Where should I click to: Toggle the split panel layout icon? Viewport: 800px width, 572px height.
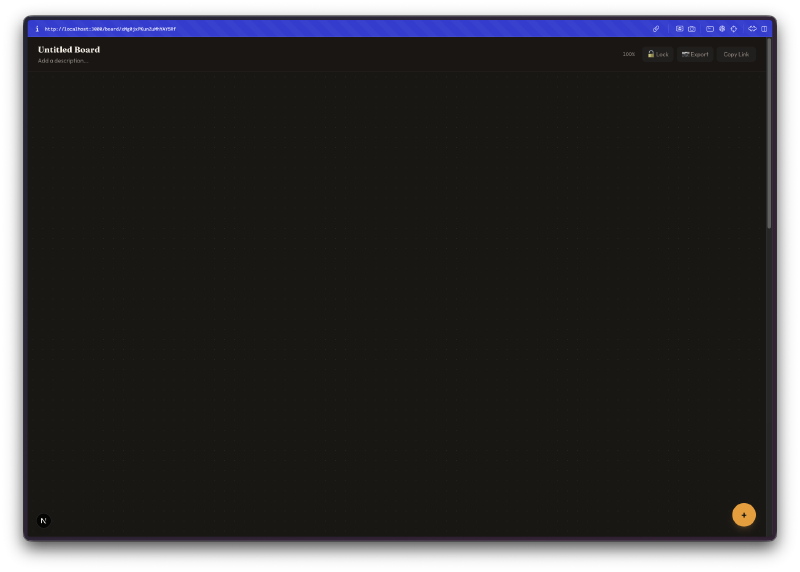pyautogui.click(x=764, y=29)
